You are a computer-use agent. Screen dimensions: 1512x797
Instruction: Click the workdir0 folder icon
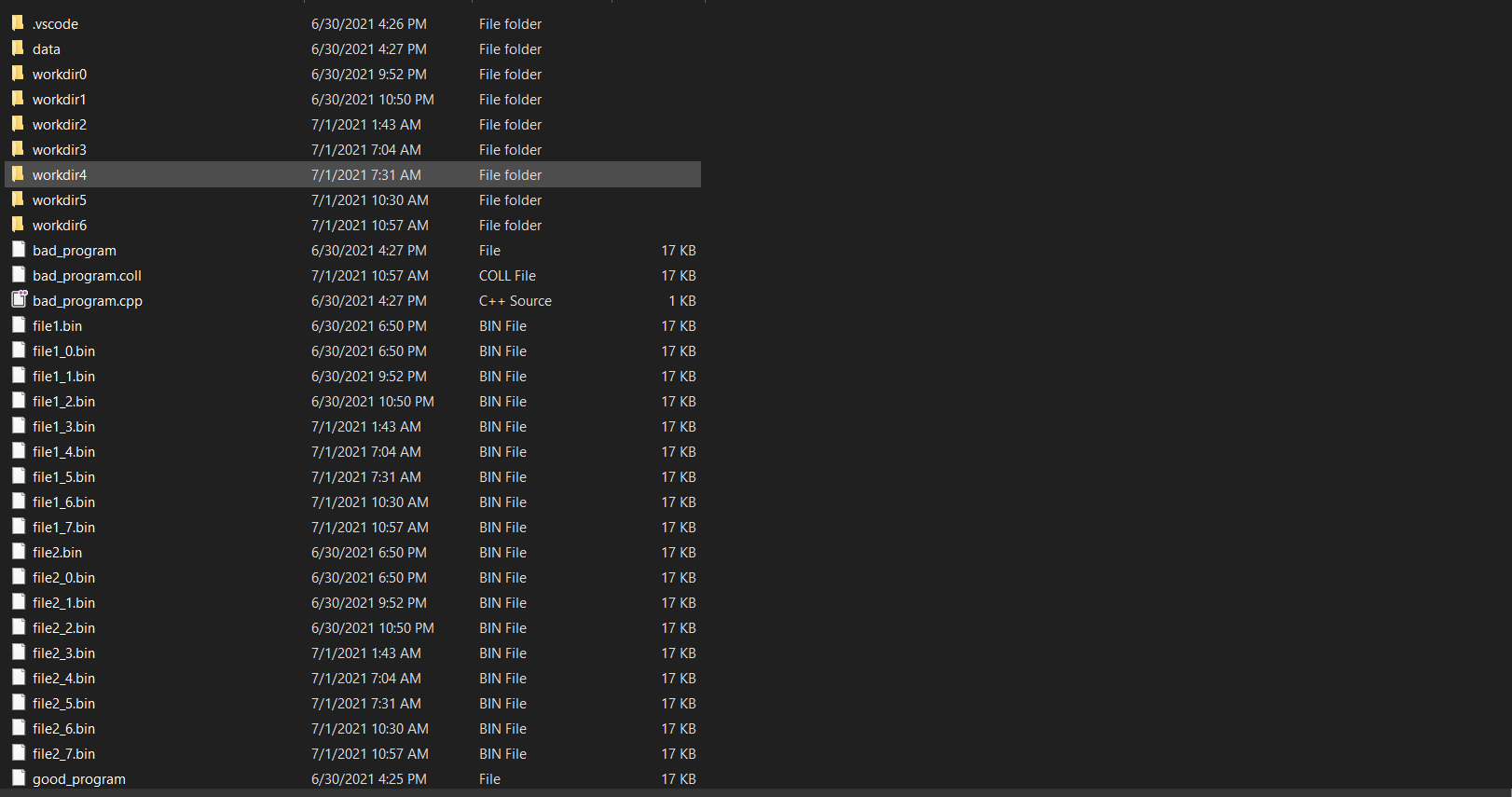point(18,73)
